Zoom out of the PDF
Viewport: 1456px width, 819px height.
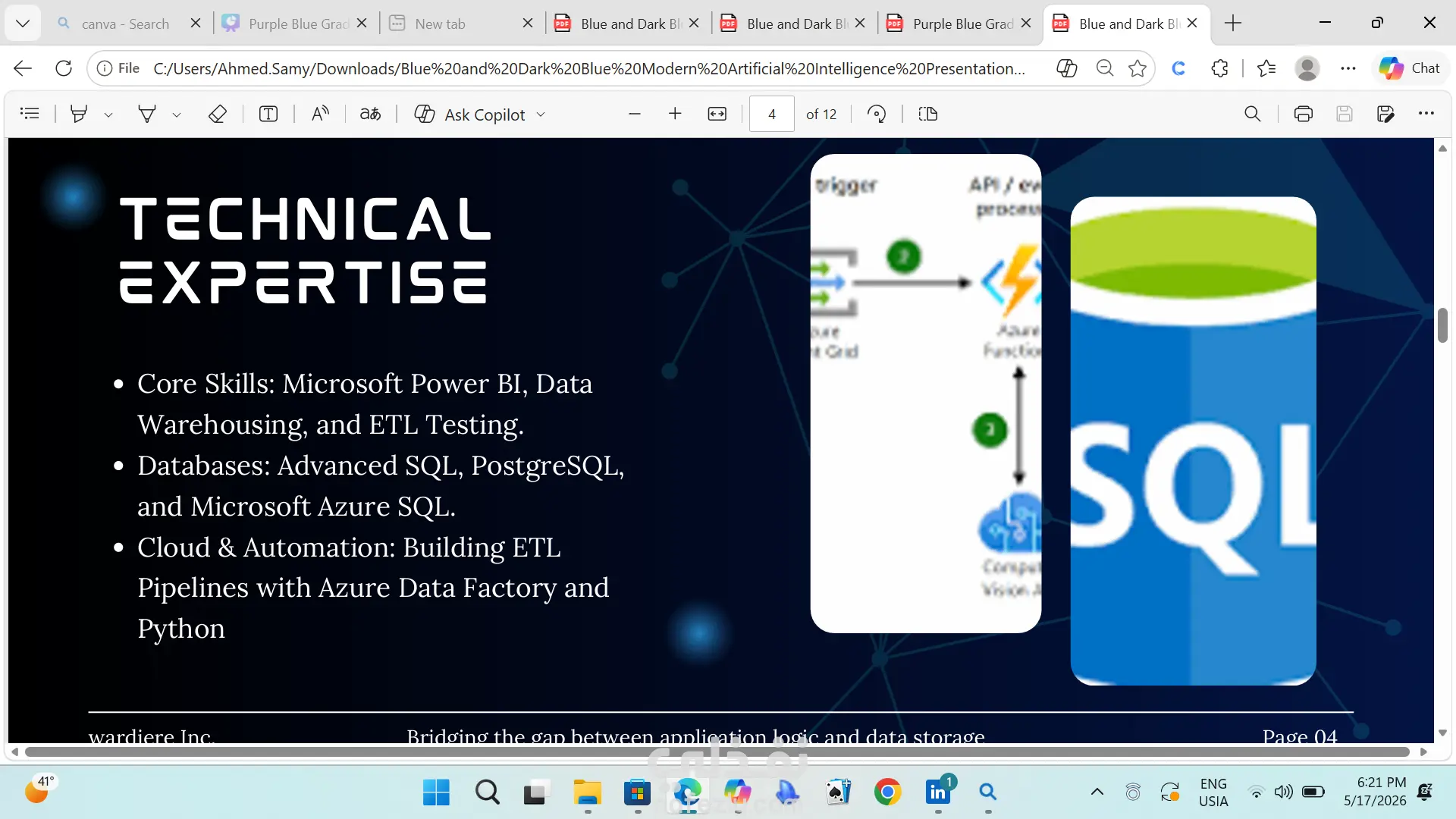pyautogui.click(x=635, y=114)
